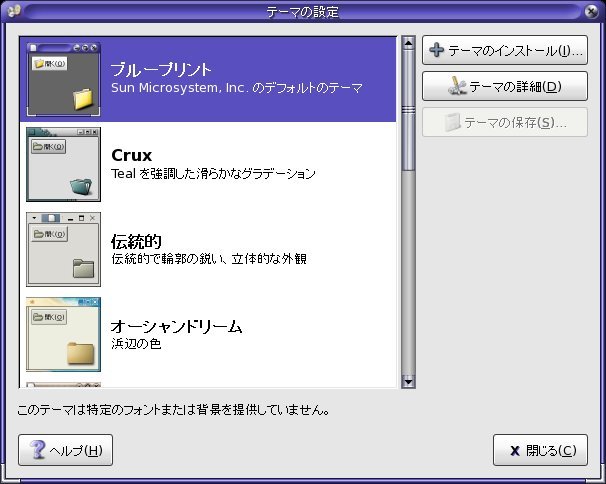The height and width of the screenshot is (484, 606).
Task: Click the scrollbar down arrow
Action: click(408, 382)
